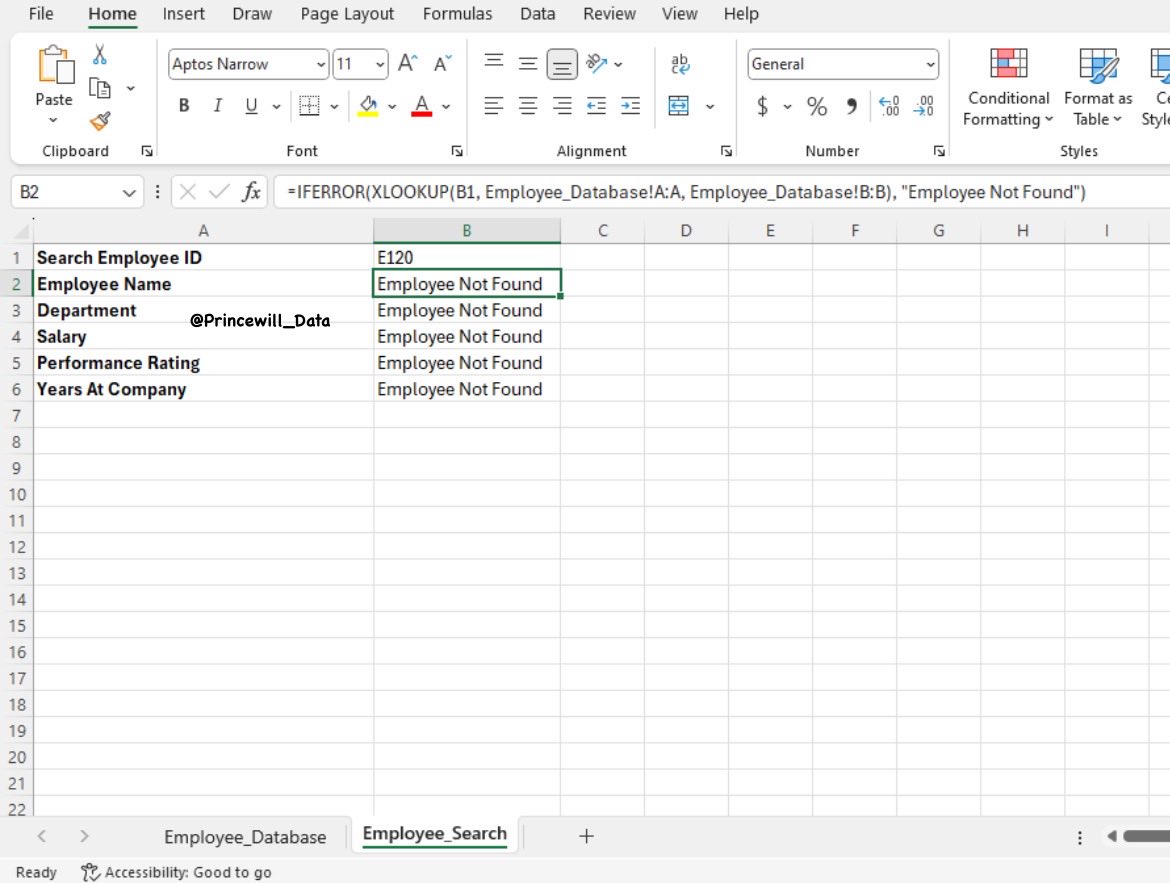Open the Employee_Database sheet tab
This screenshot has width=1170, height=883.
click(245, 837)
